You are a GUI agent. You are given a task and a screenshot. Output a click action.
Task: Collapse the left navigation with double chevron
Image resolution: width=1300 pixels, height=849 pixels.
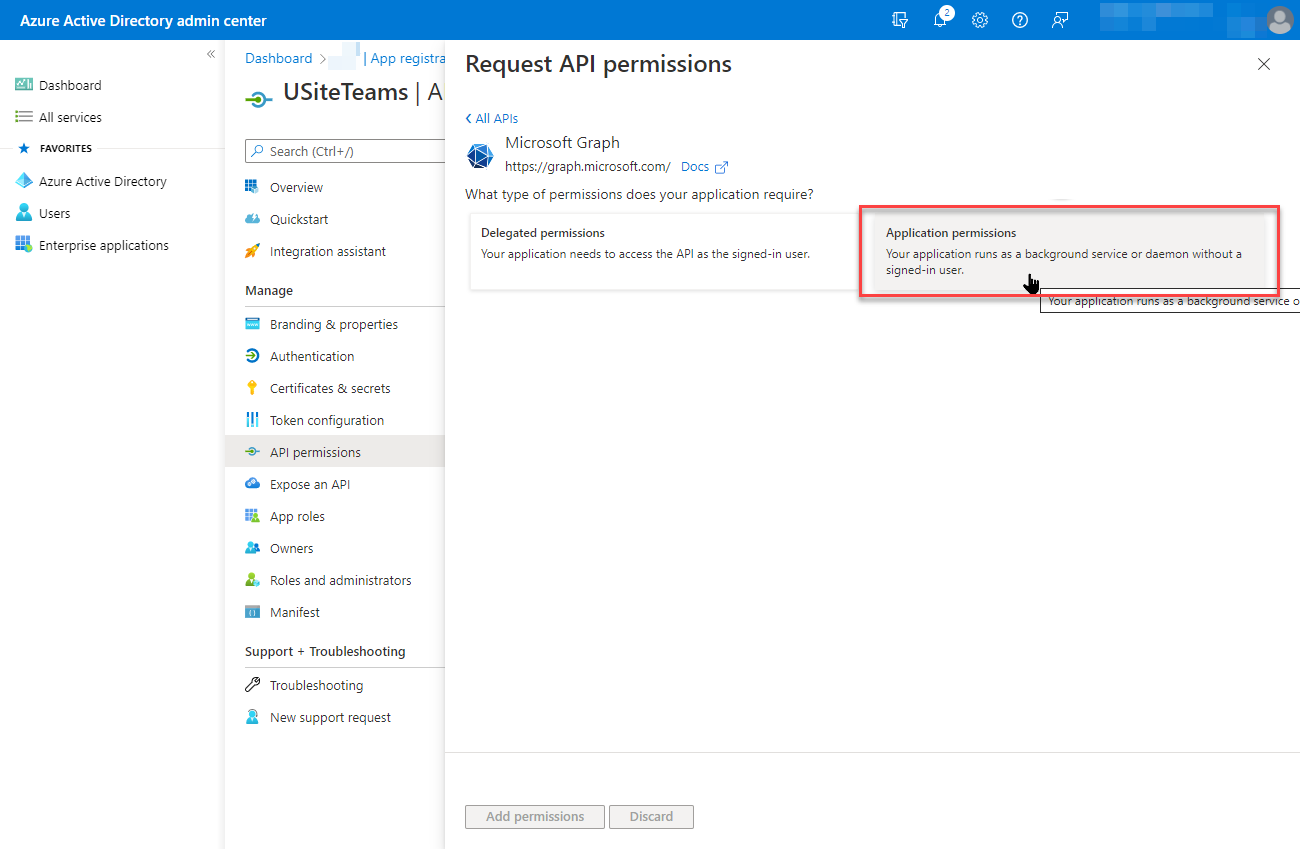[x=211, y=54]
